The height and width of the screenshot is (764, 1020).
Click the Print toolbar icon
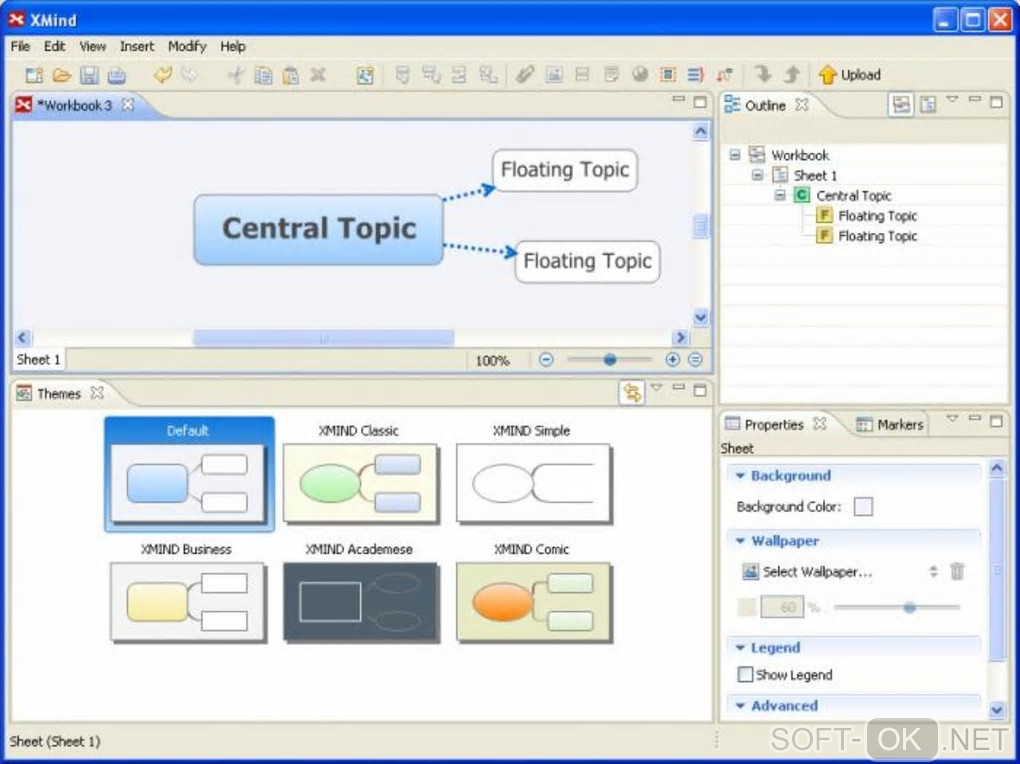click(116, 75)
